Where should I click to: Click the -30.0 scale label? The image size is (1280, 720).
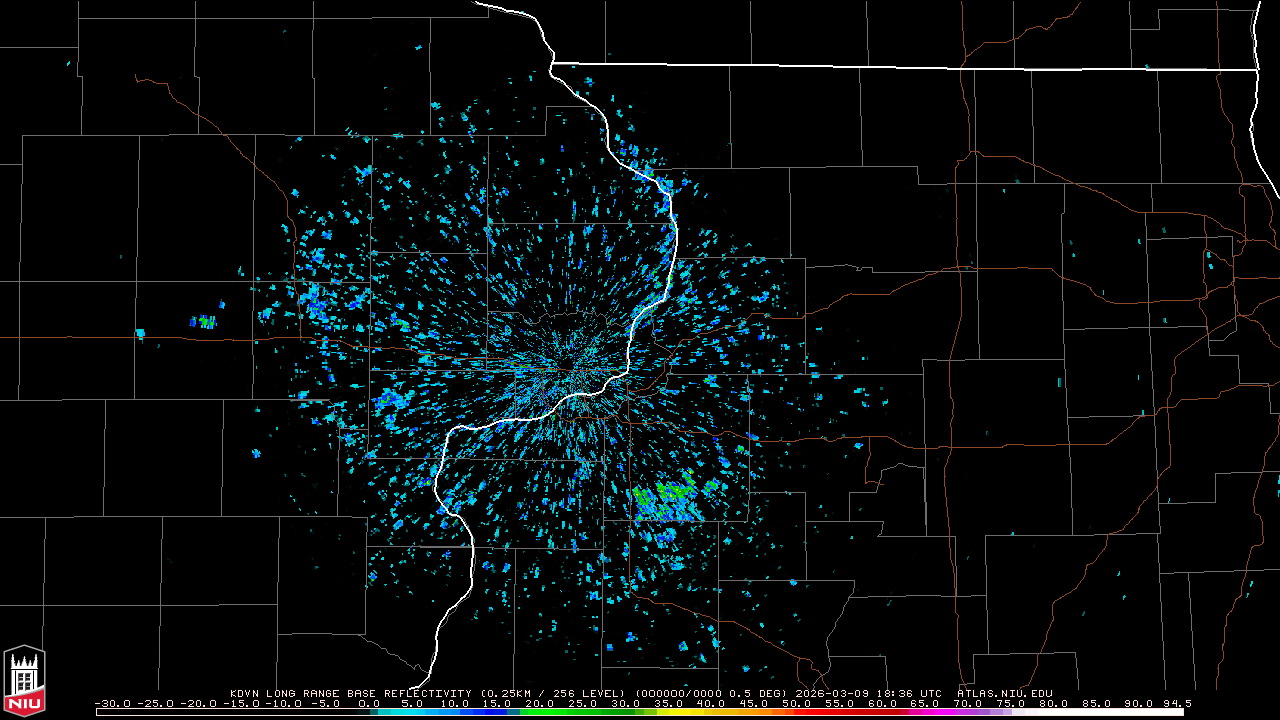click(112, 704)
